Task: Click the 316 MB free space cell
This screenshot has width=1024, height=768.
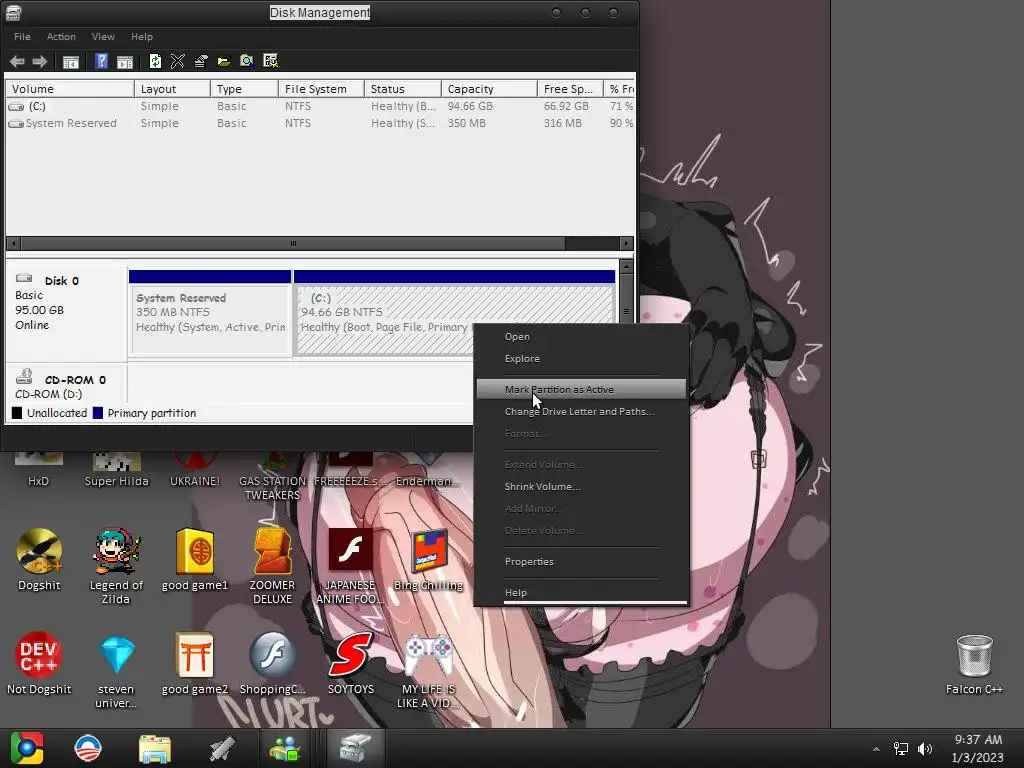Action: [x=562, y=123]
